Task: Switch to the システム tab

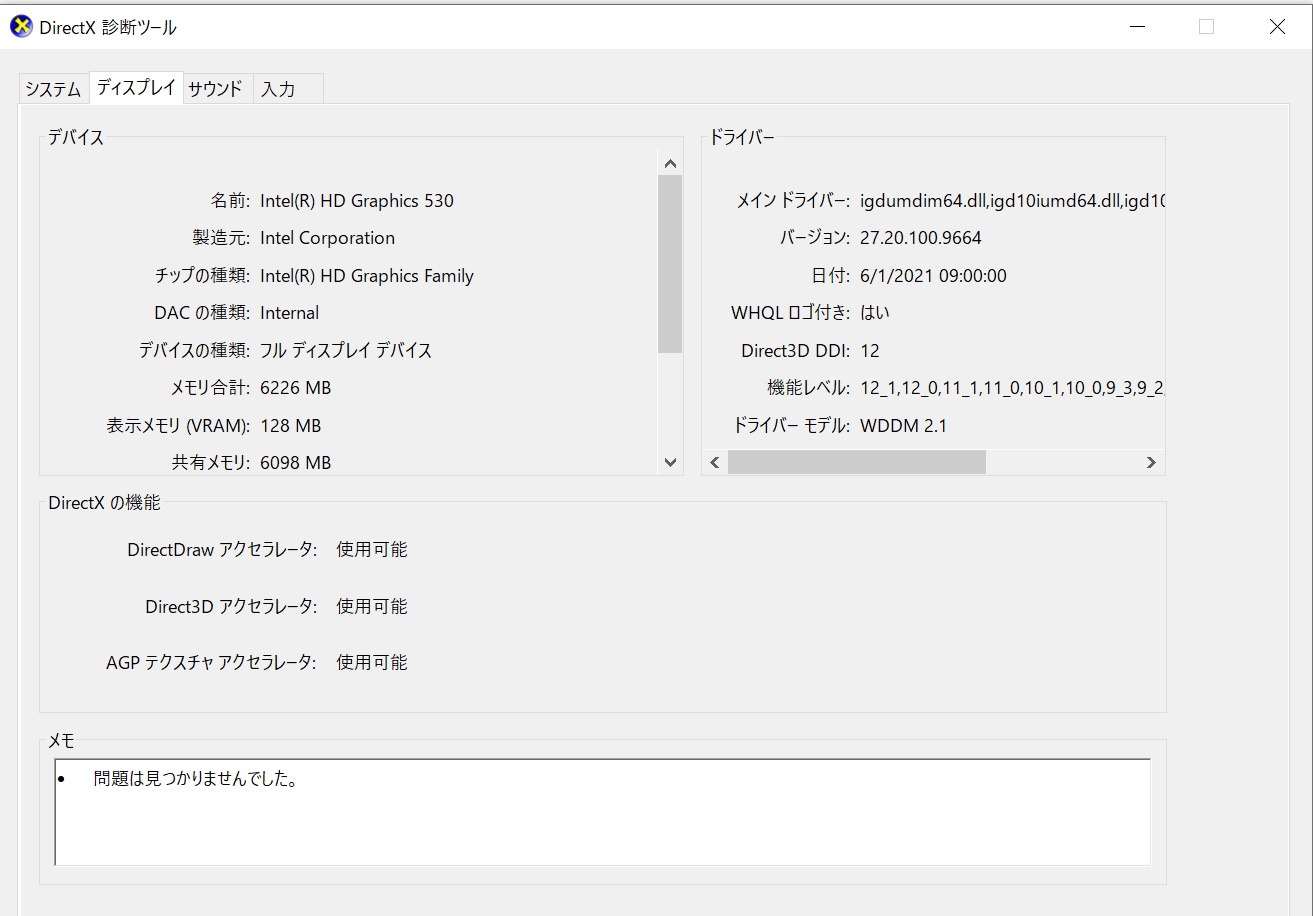Action: pyautogui.click(x=52, y=88)
